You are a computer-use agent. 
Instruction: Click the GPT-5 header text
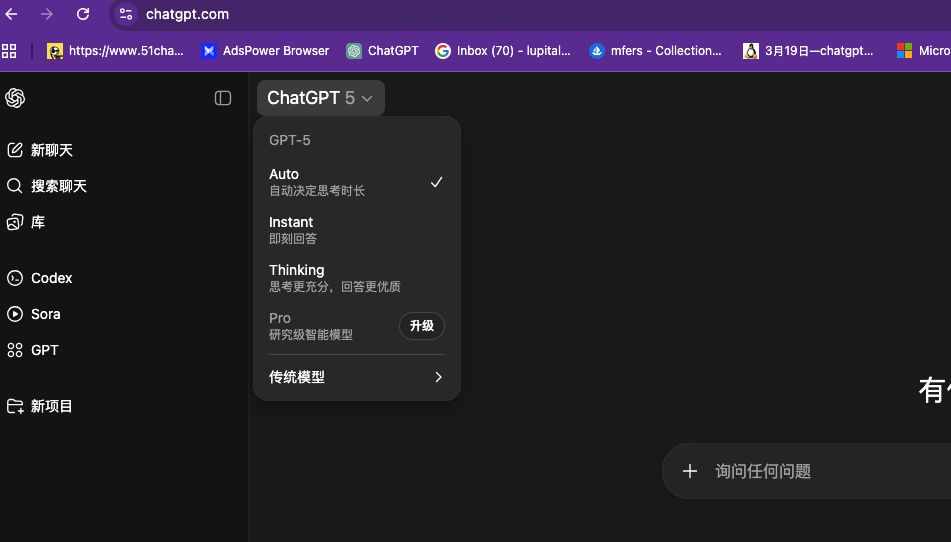(x=289, y=140)
